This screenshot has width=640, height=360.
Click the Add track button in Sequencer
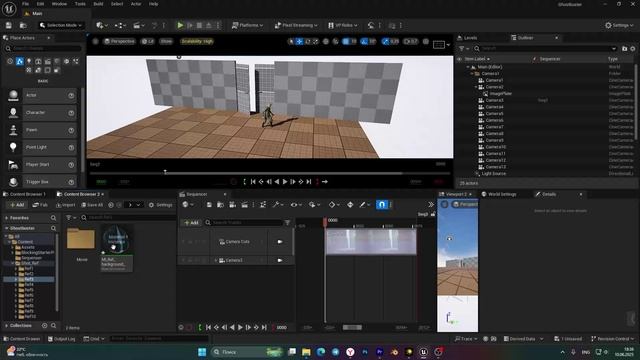tap(191, 222)
